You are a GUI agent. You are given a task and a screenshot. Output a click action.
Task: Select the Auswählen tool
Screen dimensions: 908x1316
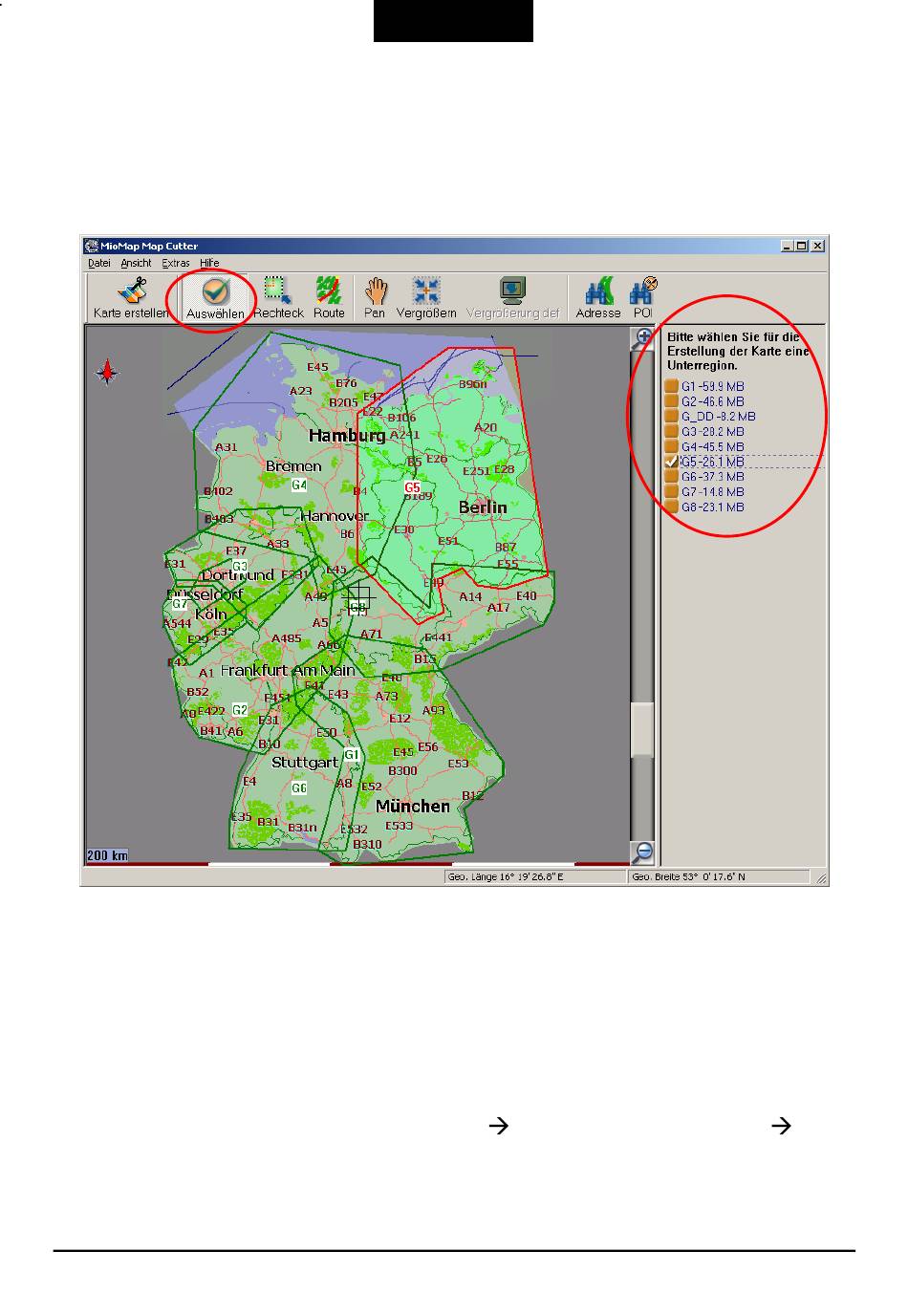(x=214, y=297)
